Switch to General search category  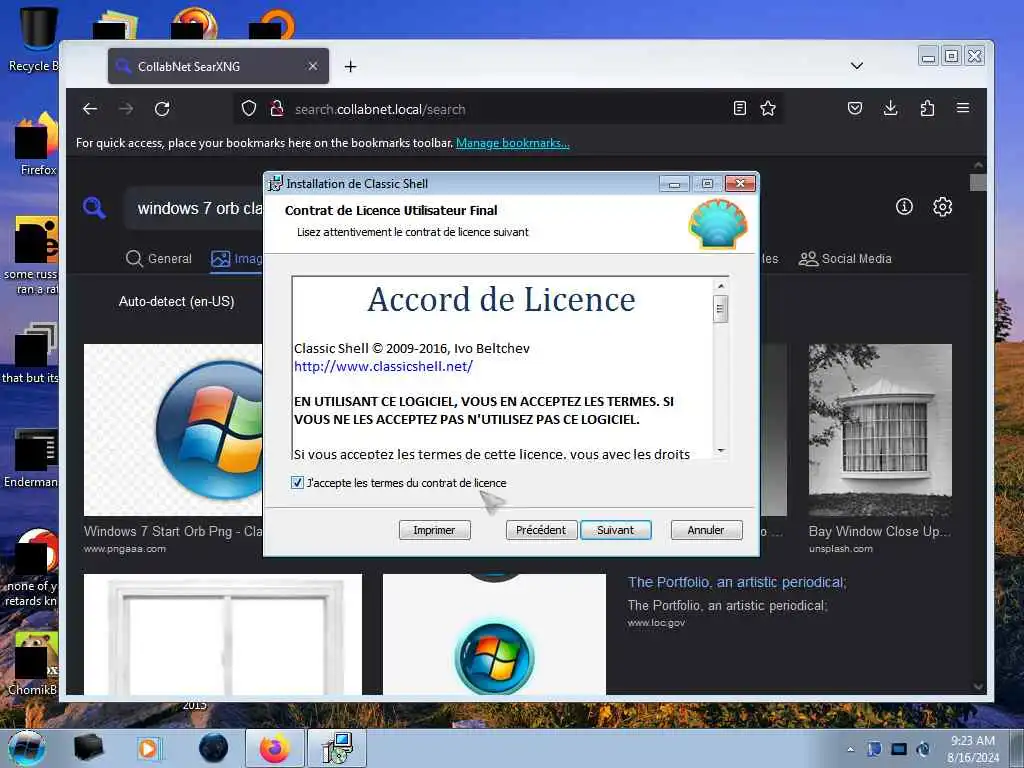pyautogui.click(x=159, y=259)
